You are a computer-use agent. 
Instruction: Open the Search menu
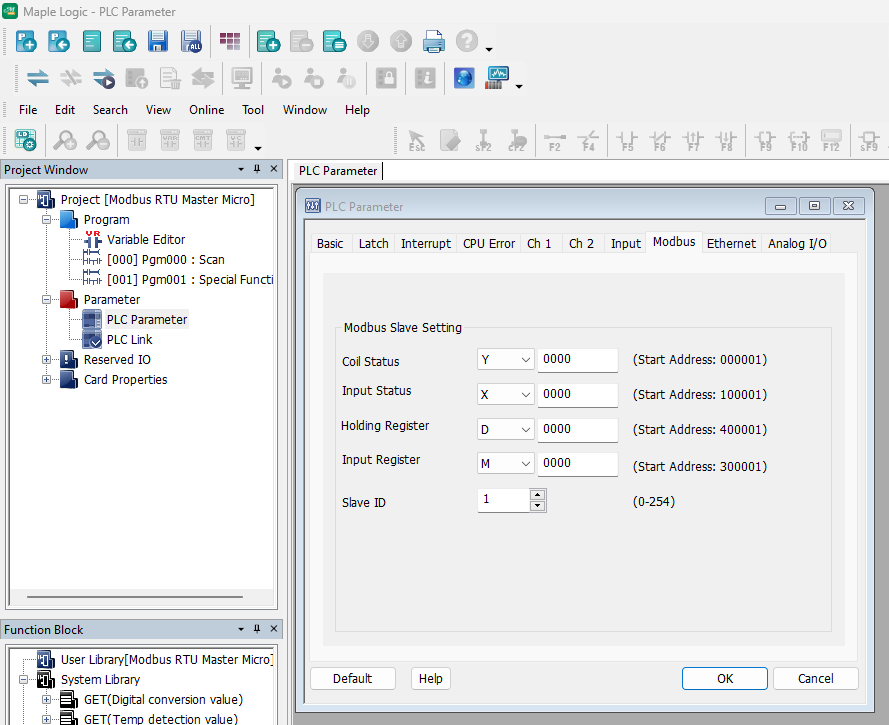tap(110, 110)
